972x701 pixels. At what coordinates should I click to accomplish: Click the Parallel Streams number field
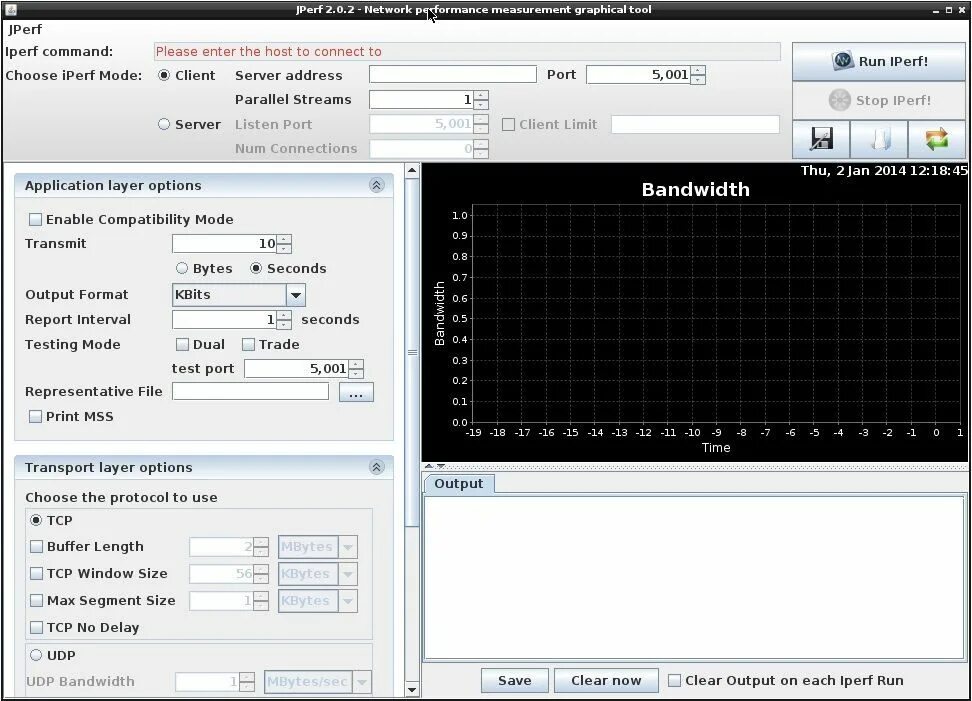(x=422, y=99)
